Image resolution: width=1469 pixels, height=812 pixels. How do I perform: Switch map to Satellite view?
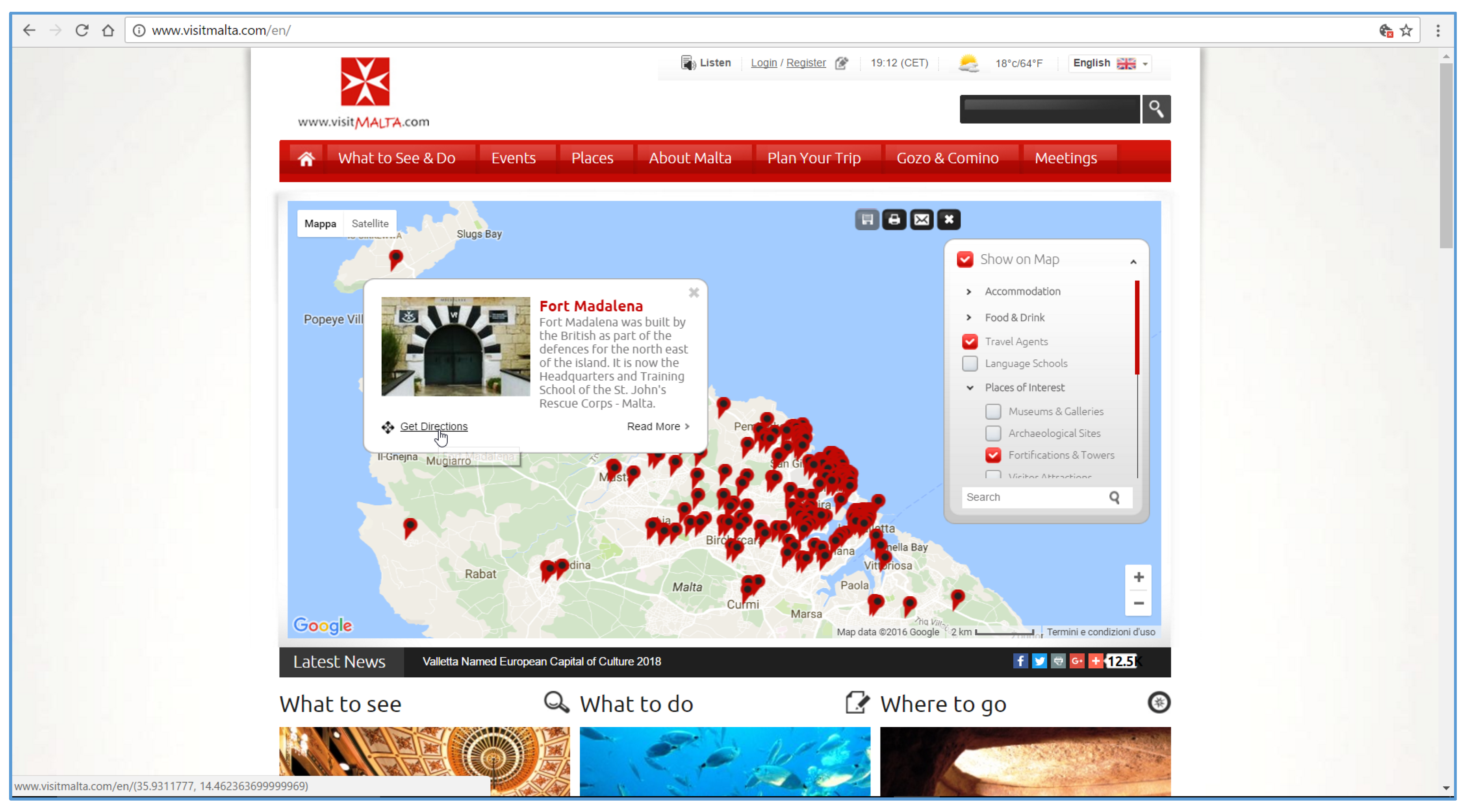point(369,224)
